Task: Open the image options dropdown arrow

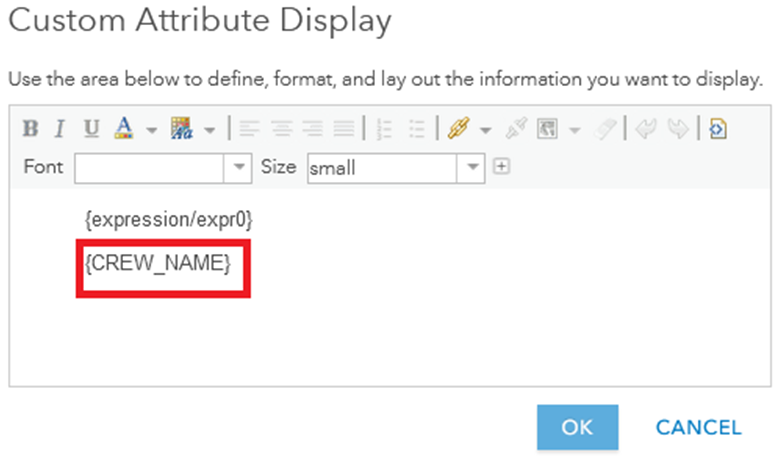Action: coord(575,130)
